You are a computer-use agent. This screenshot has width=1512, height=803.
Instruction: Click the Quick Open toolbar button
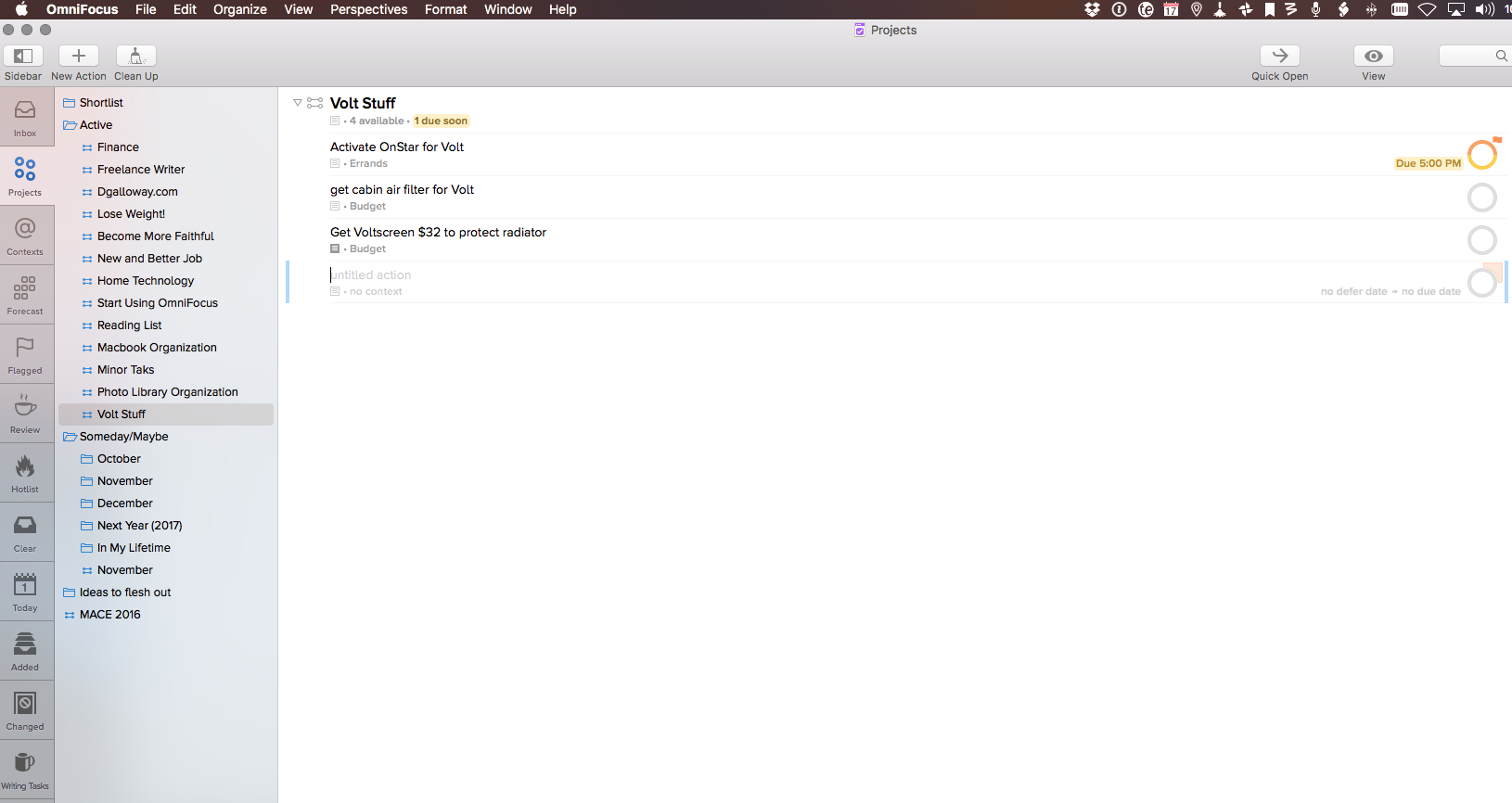click(x=1280, y=56)
